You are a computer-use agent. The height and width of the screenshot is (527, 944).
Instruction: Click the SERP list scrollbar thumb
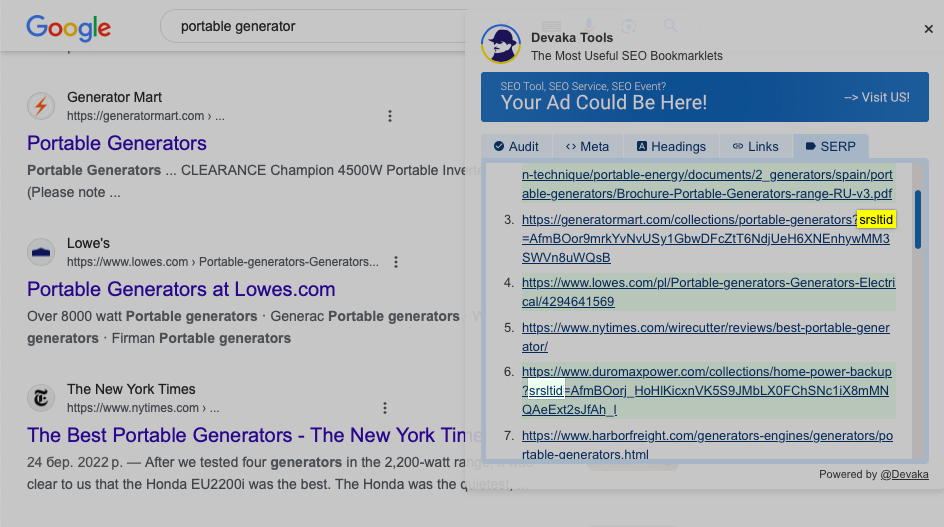[x=918, y=219]
